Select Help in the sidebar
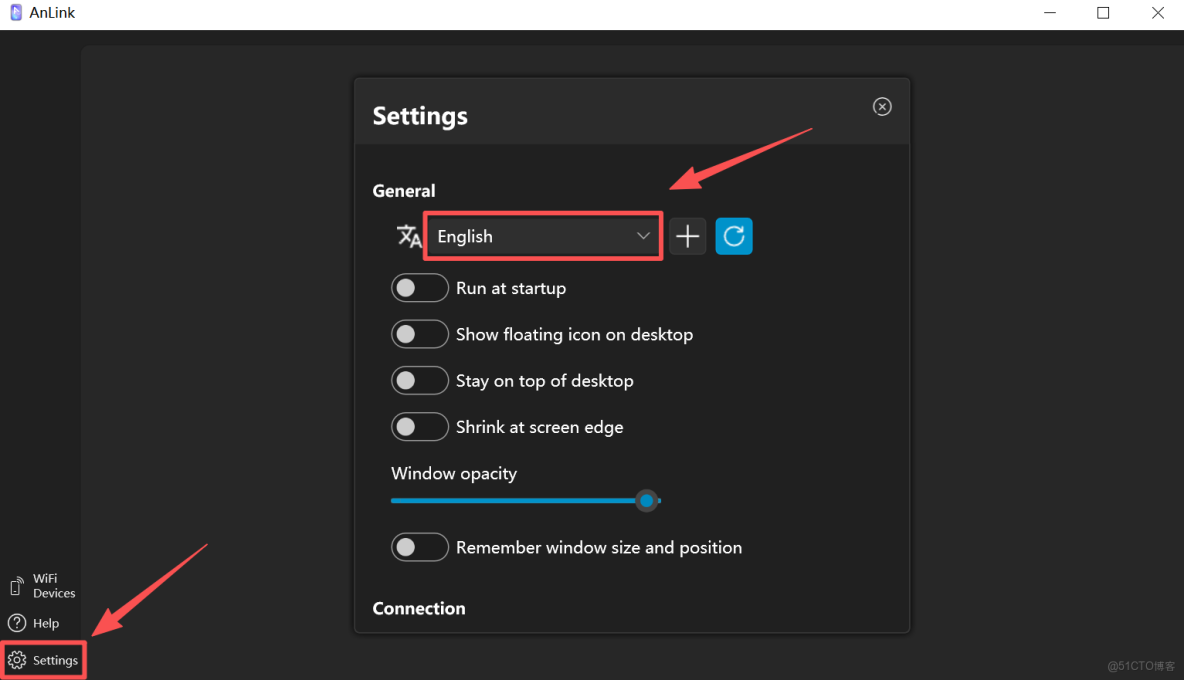This screenshot has width=1184, height=680. coord(46,623)
